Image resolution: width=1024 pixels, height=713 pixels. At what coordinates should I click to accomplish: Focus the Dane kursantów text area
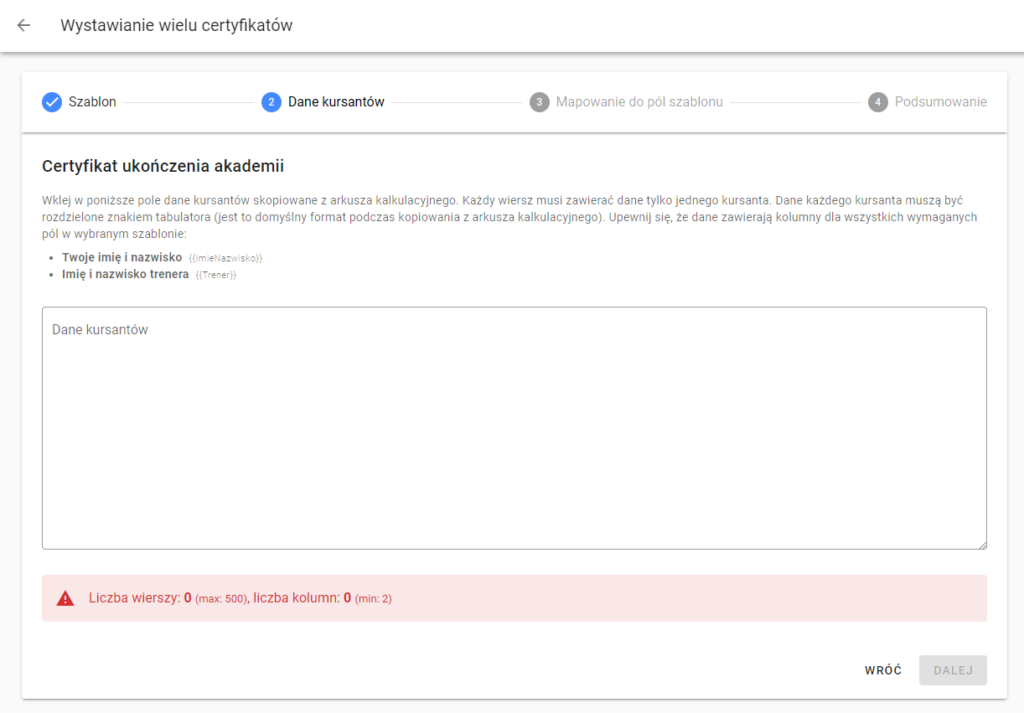pos(515,428)
